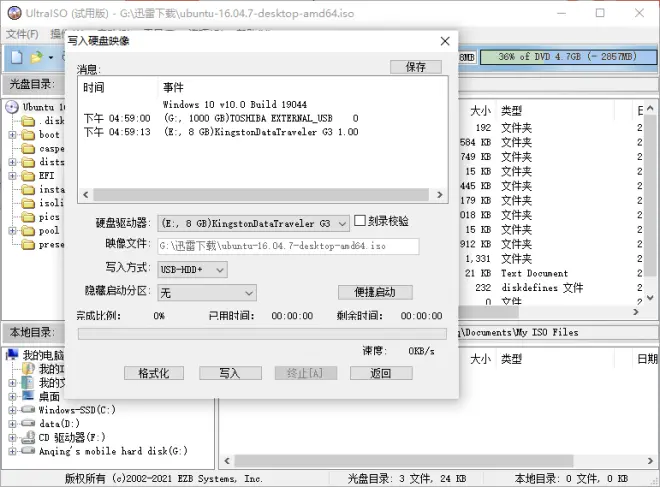Click the 返回 button
Screen dimensions: 660x487
click(381, 373)
